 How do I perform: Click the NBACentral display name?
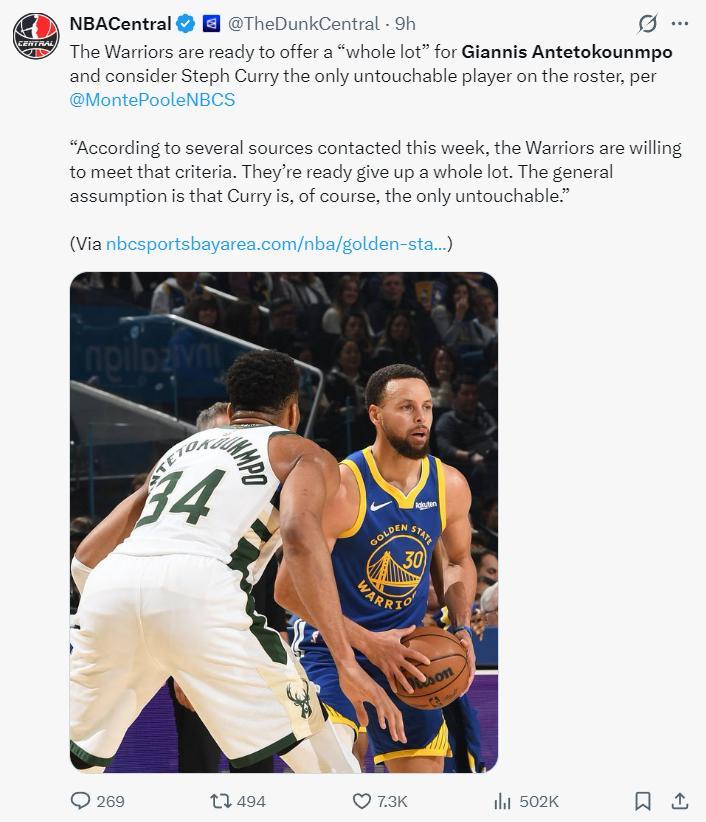click(x=120, y=24)
